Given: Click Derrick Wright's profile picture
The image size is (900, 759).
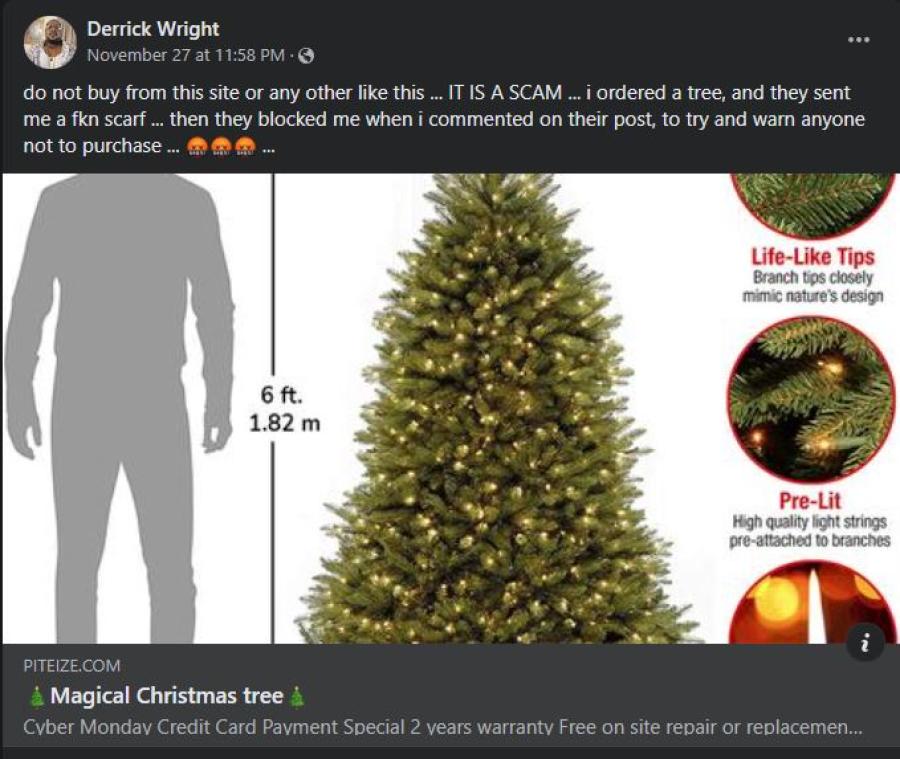Looking at the screenshot, I should [x=50, y=42].
